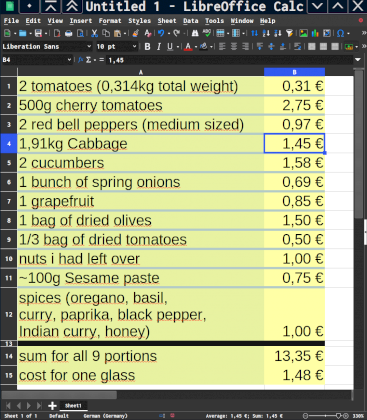Click the Undo arrow
Viewport: 367px width, 420px height.
point(161,33)
